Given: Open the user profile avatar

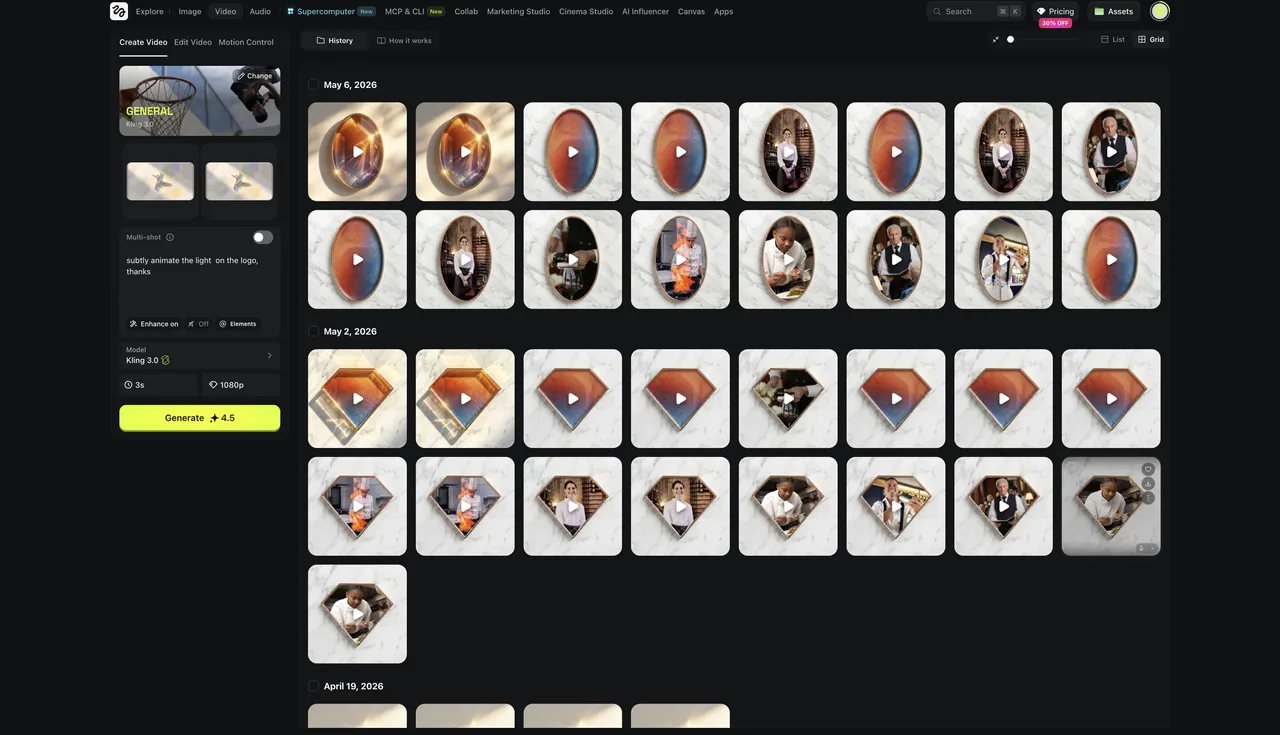Looking at the screenshot, I should 1160,11.
